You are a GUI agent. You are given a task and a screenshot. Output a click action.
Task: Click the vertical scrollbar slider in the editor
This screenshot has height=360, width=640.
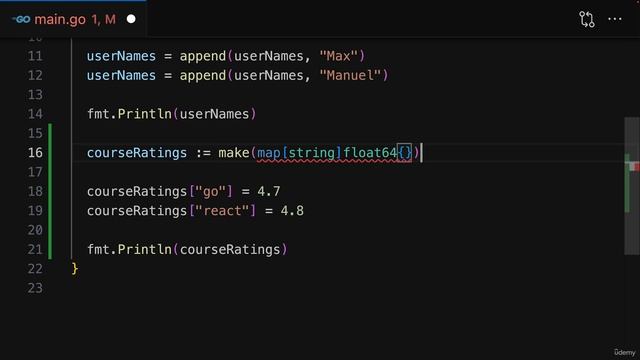click(x=632, y=186)
